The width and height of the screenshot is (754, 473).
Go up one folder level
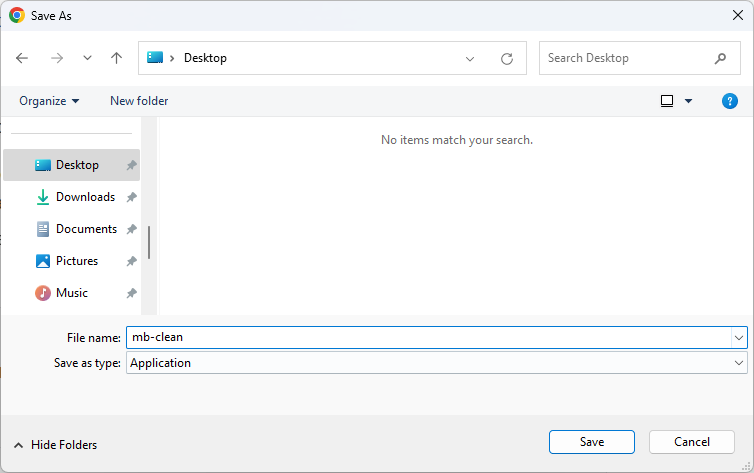[x=116, y=58]
